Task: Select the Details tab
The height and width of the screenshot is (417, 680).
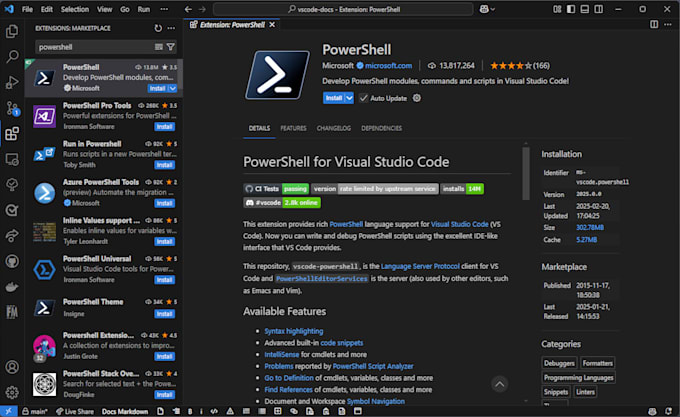Action: [259, 128]
